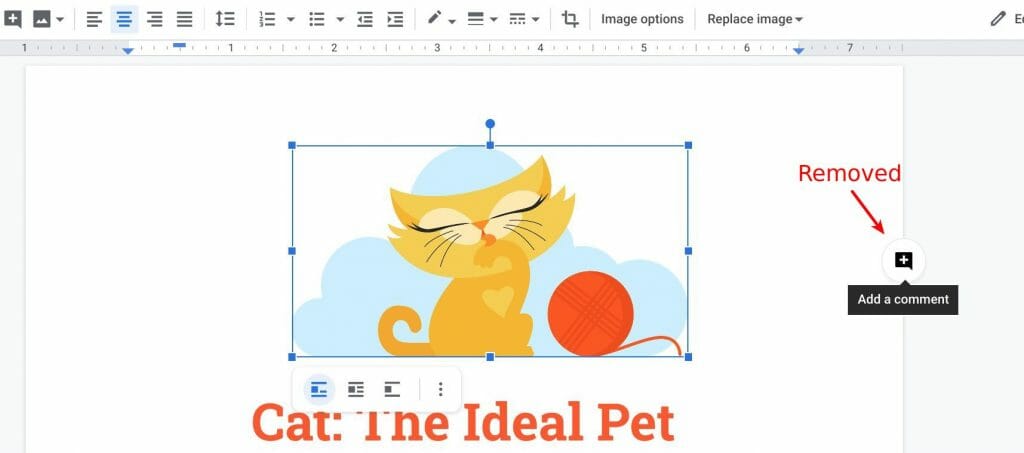The height and width of the screenshot is (453, 1024).
Task: Click the left indent marker on ruler
Action: pos(129,51)
